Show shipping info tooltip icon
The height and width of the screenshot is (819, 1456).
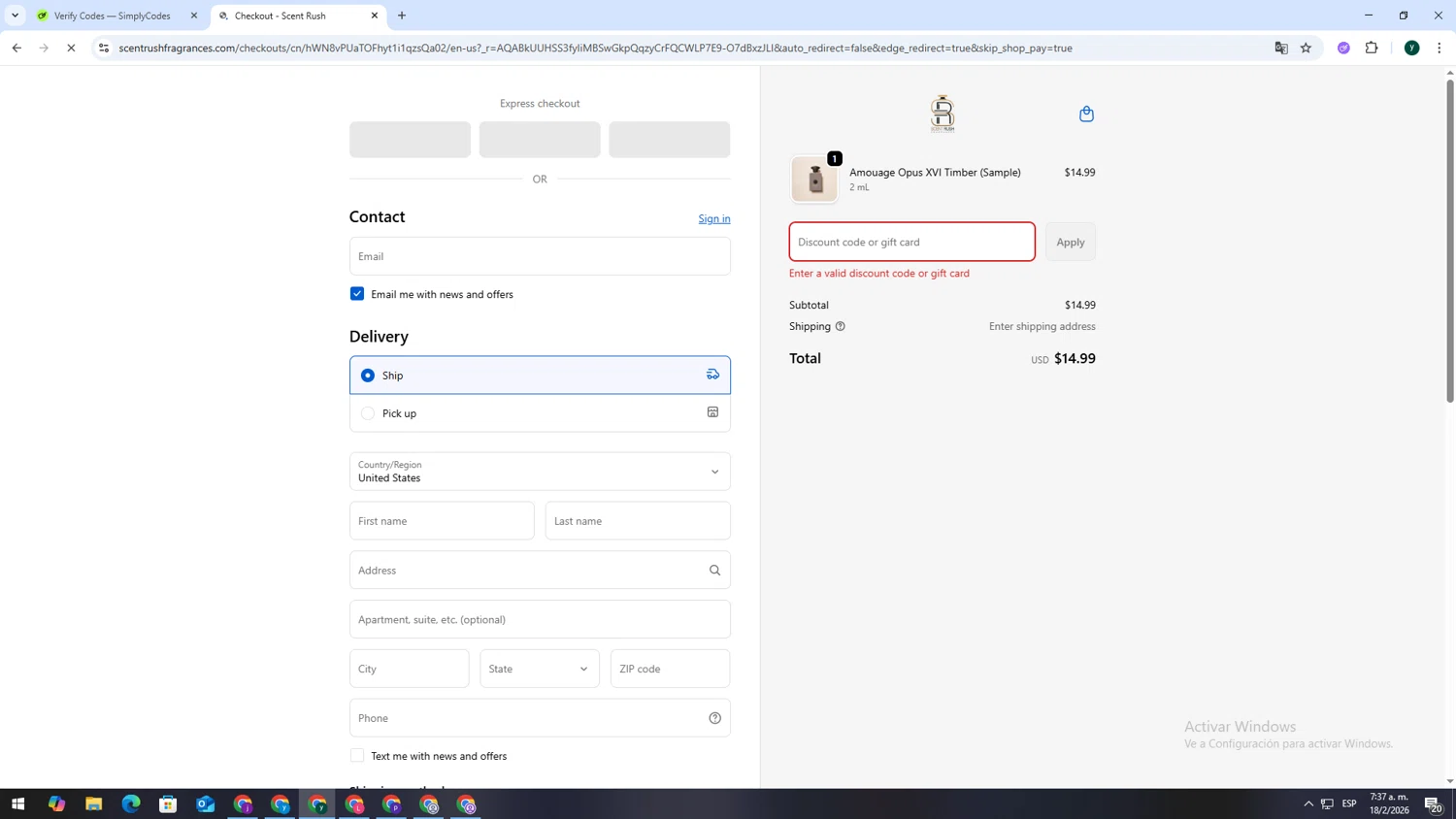[841, 326]
